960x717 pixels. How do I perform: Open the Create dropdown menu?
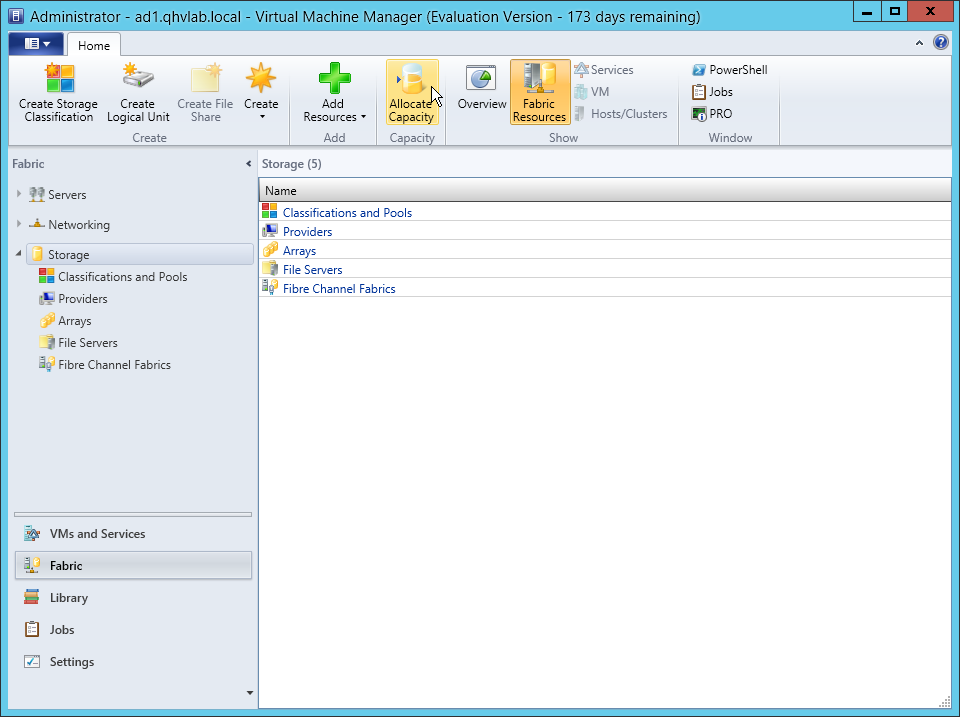pyautogui.click(x=261, y=93)
